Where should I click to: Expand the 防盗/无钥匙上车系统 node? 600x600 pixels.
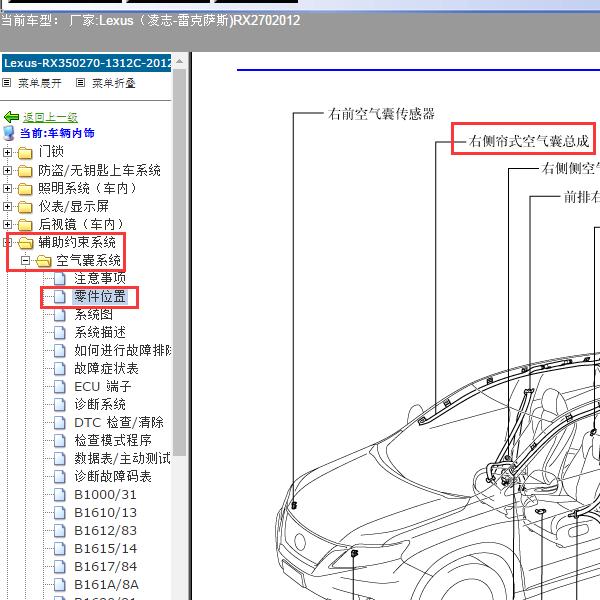point(7,170)
